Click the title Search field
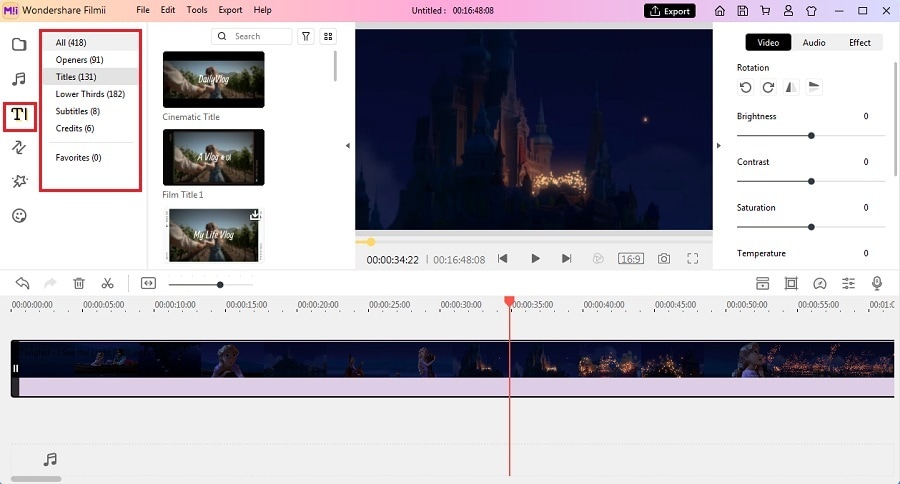900x484 pixels. tap(251, 36)
